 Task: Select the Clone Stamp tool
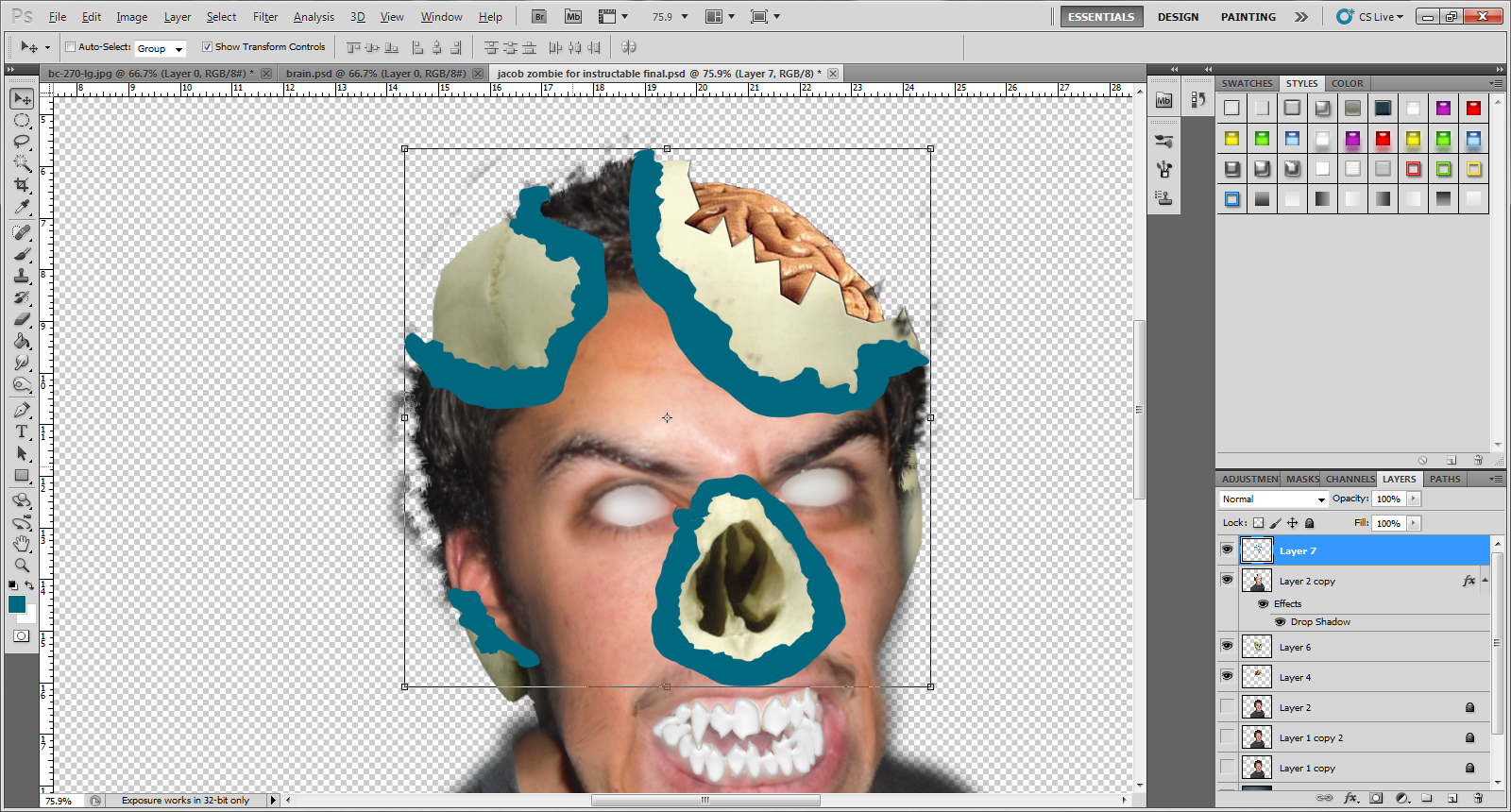(22, 276)
